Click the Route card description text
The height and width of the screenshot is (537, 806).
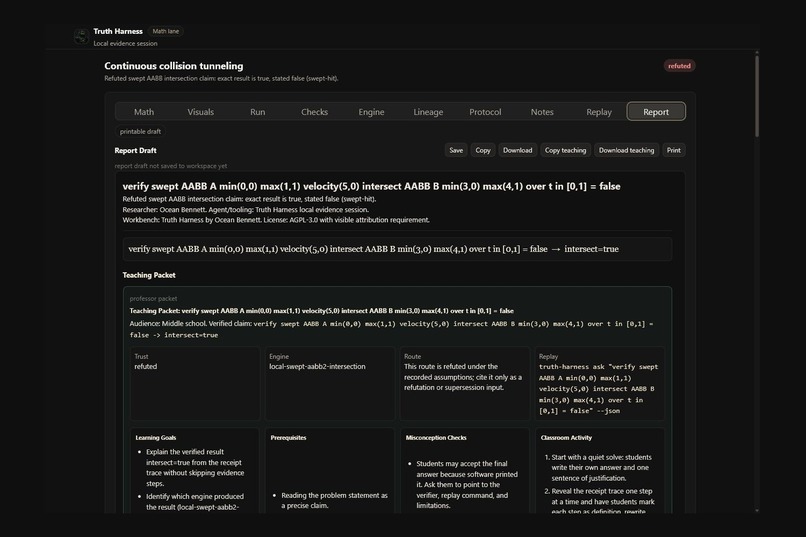[463, 377]
